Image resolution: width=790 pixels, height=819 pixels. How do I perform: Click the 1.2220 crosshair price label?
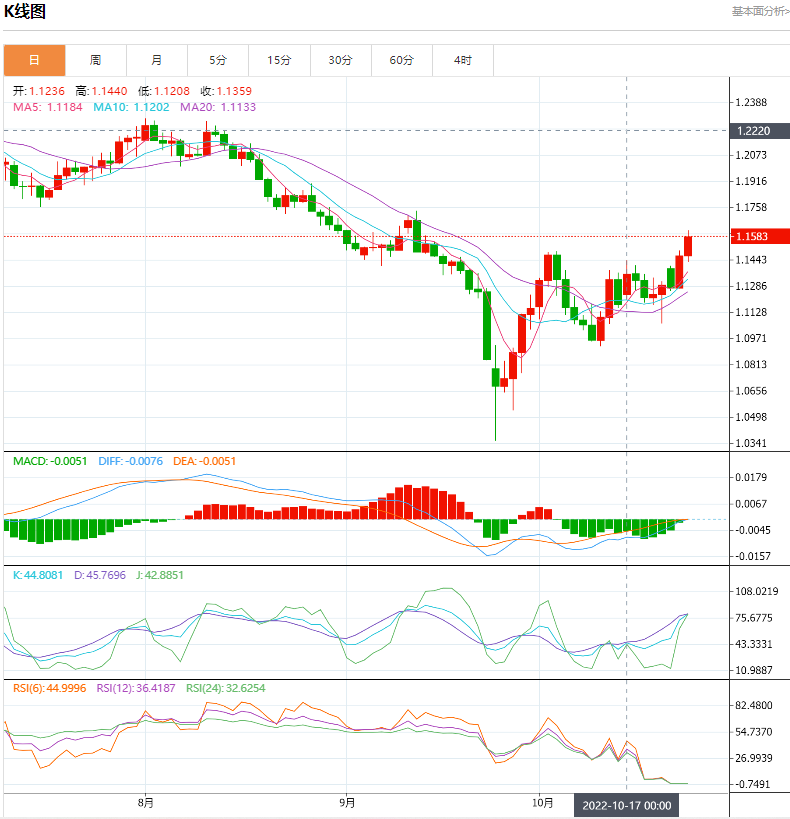point(759,131)
